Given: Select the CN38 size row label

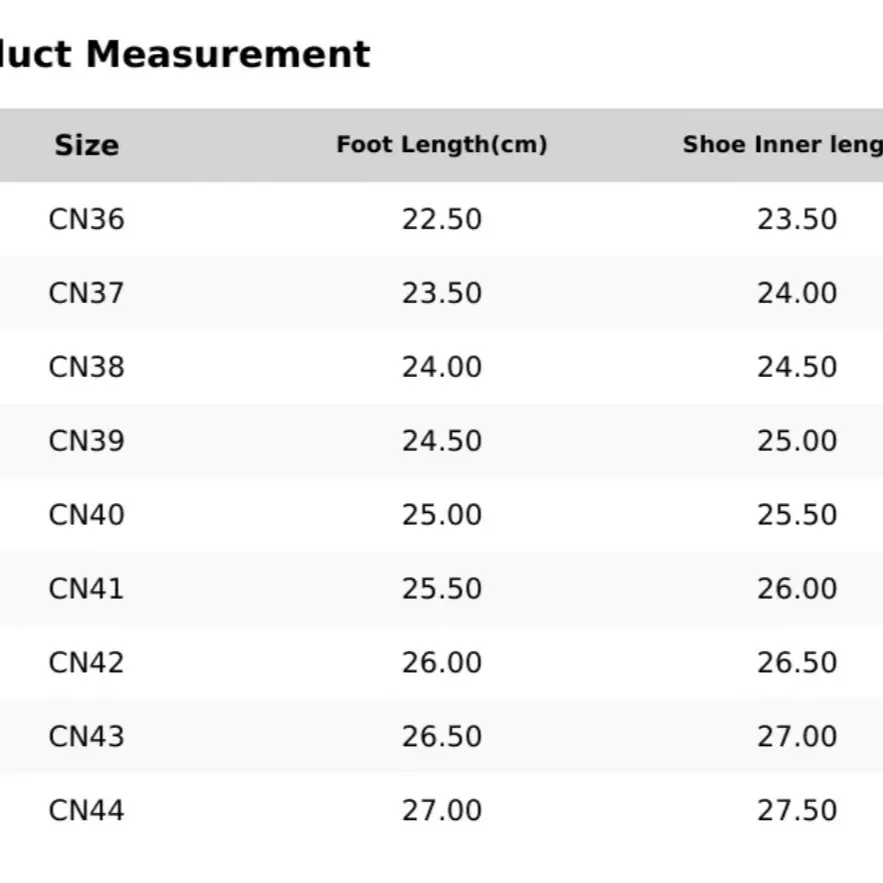Looking at the screenshot, I should click(86, 367).
